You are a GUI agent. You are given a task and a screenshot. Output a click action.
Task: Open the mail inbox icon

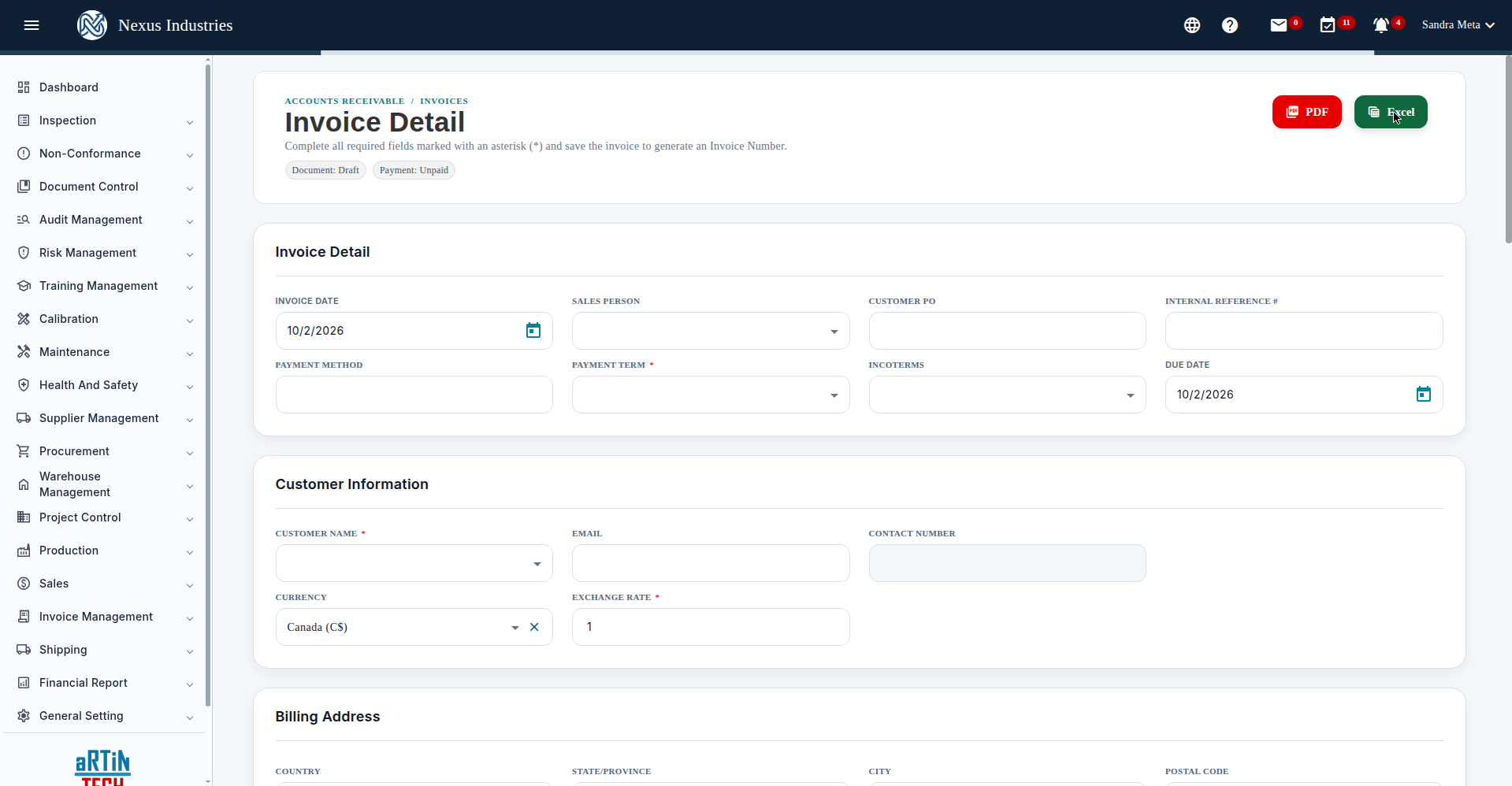(1279, 25)
